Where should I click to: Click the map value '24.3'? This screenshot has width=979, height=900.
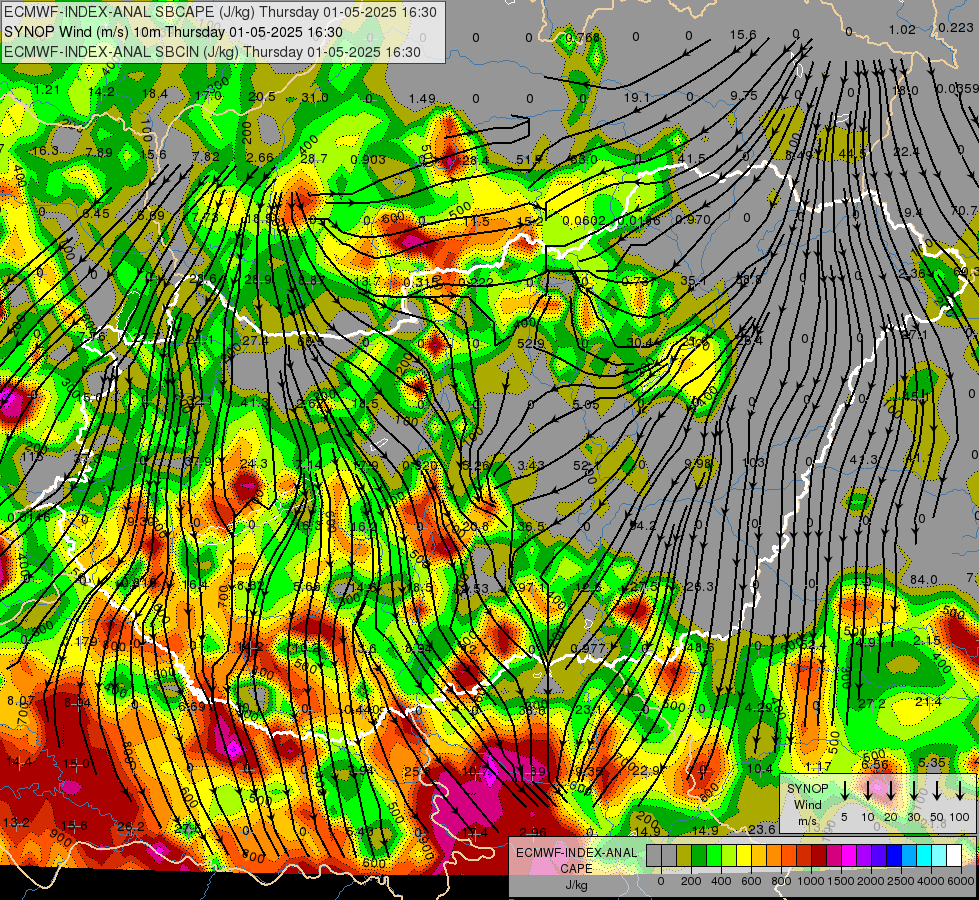click(x=253, y=463)
